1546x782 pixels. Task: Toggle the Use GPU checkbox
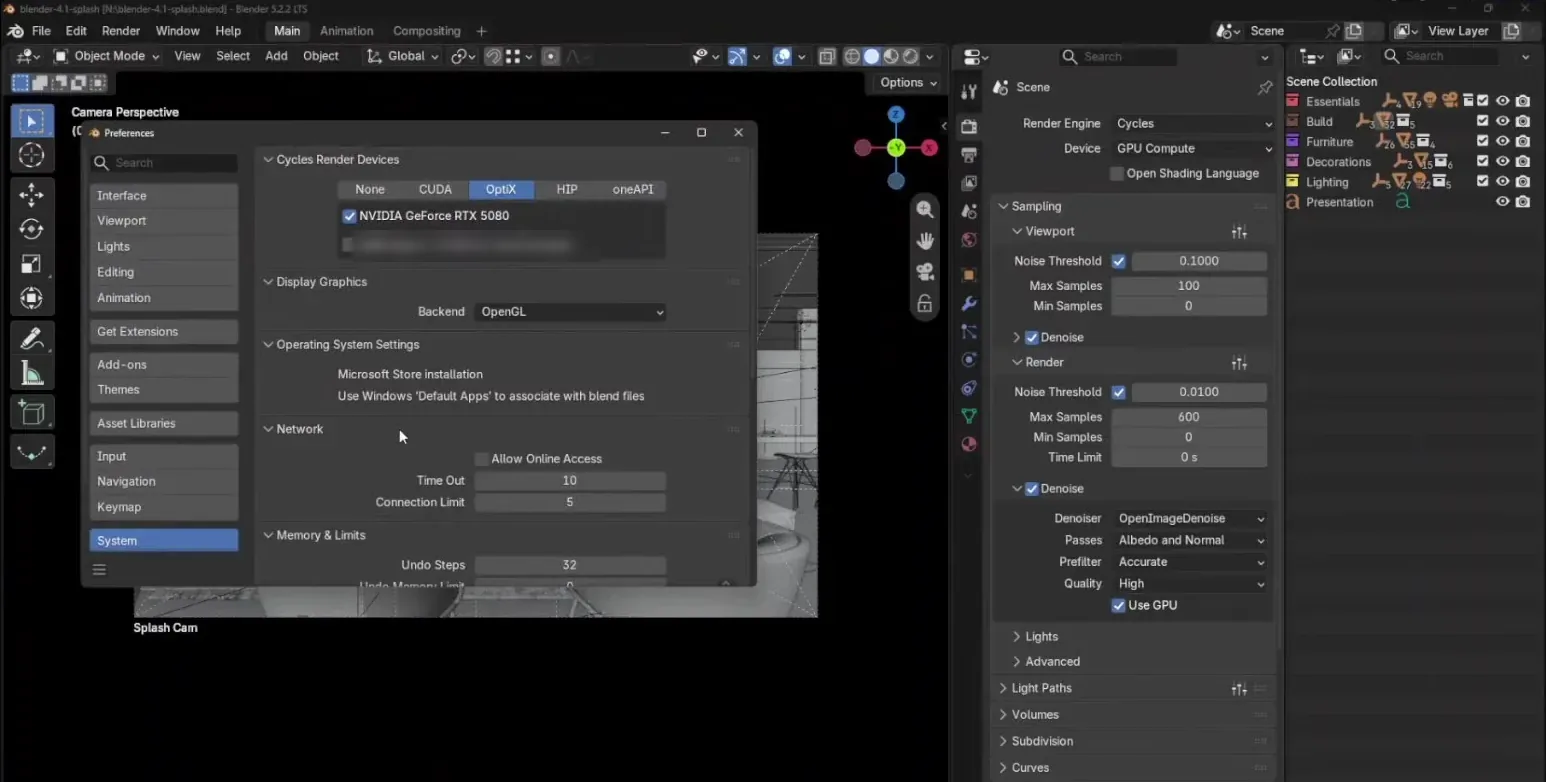pyautogui.click(x=1118, y=606)
